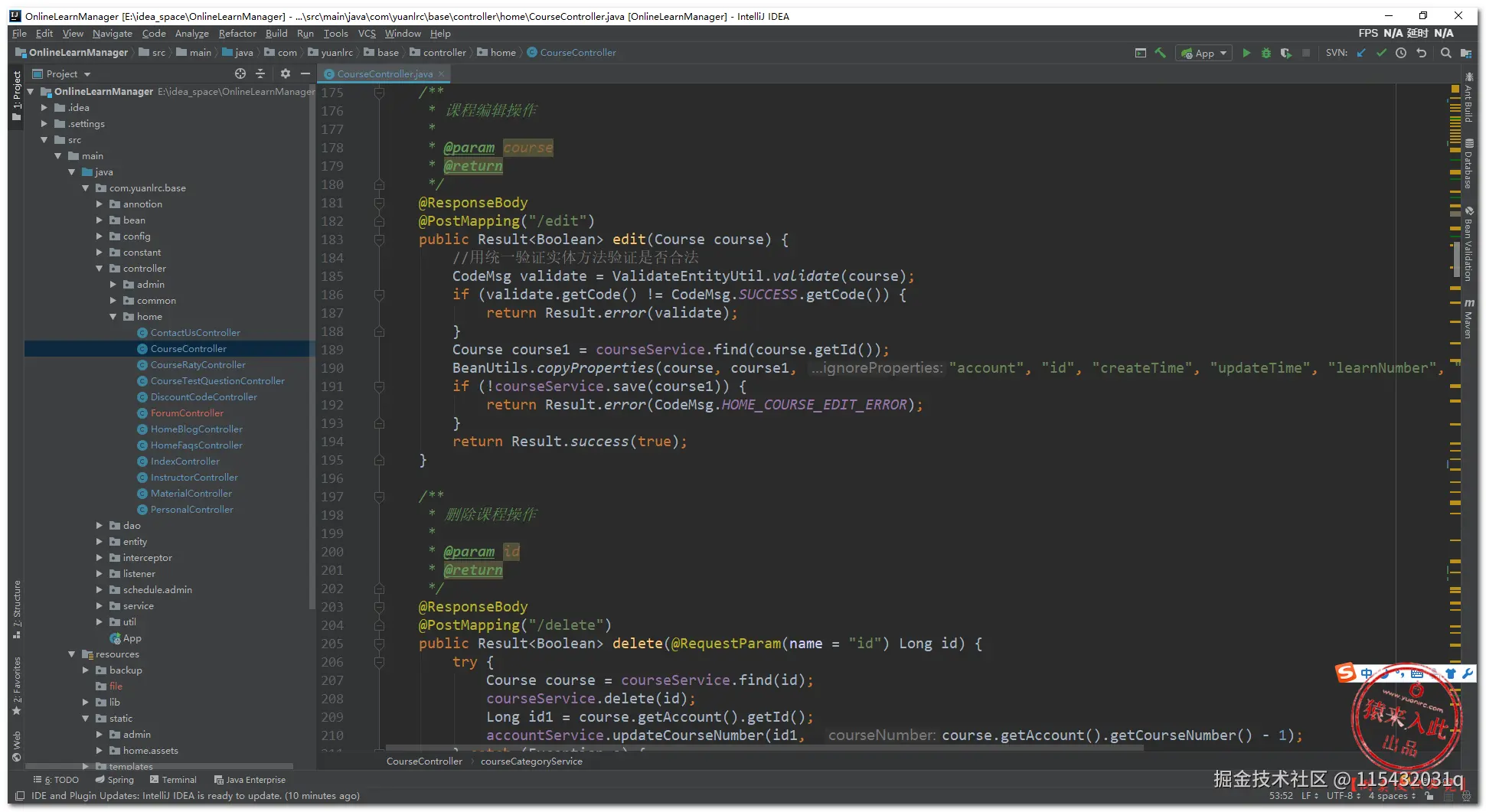
Task: Start debugging with the bug icon
Action: tap(1266, 53)
